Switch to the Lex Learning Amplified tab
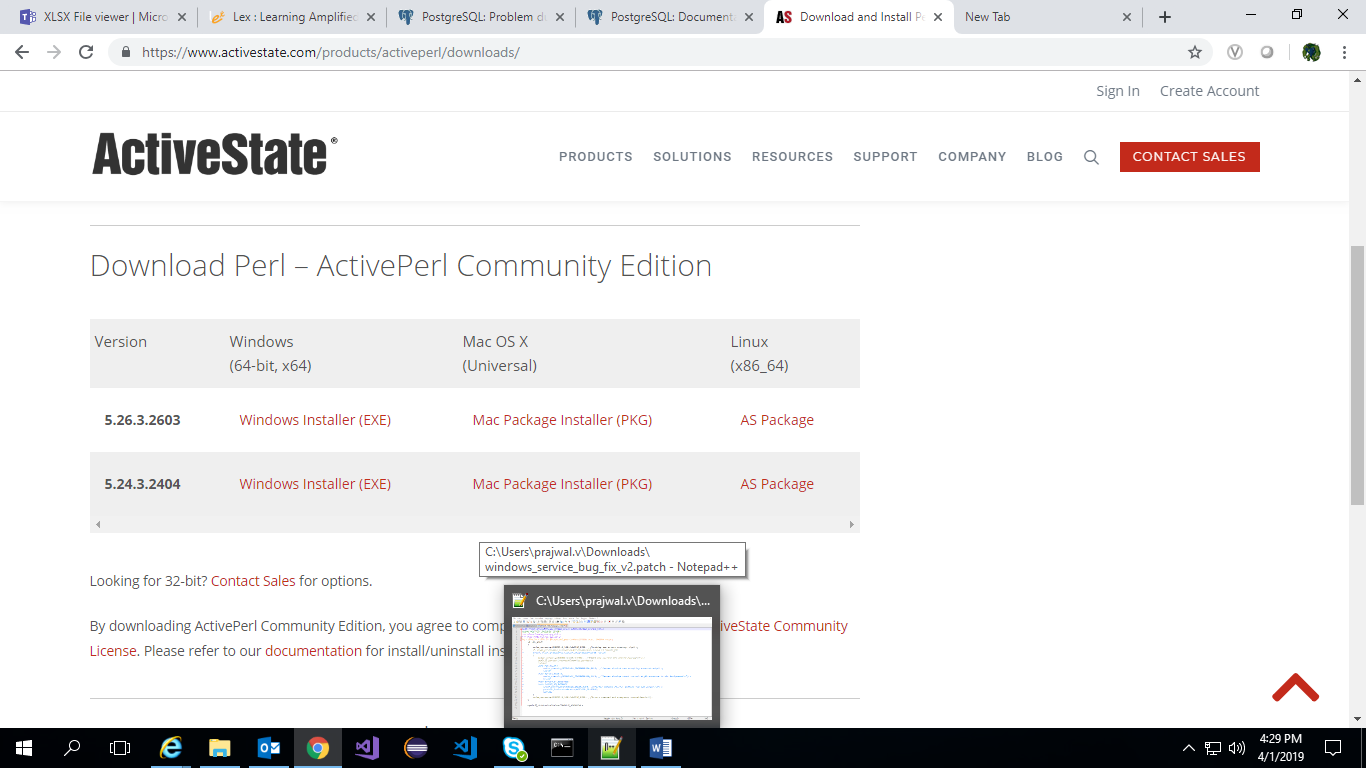The image size is (1366, 768). tap(293, 17)
